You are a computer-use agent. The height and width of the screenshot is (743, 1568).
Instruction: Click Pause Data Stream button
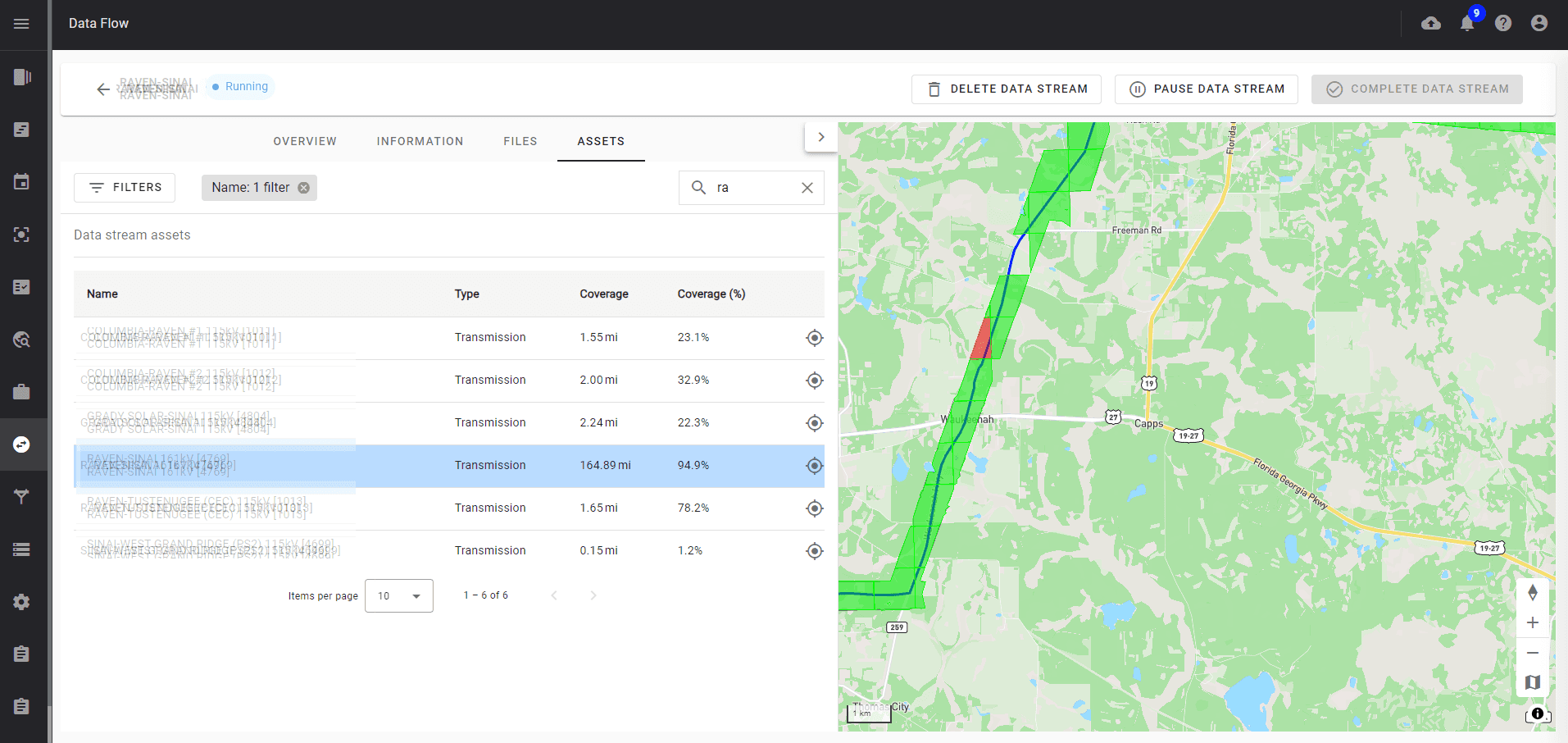[1207, 89]
